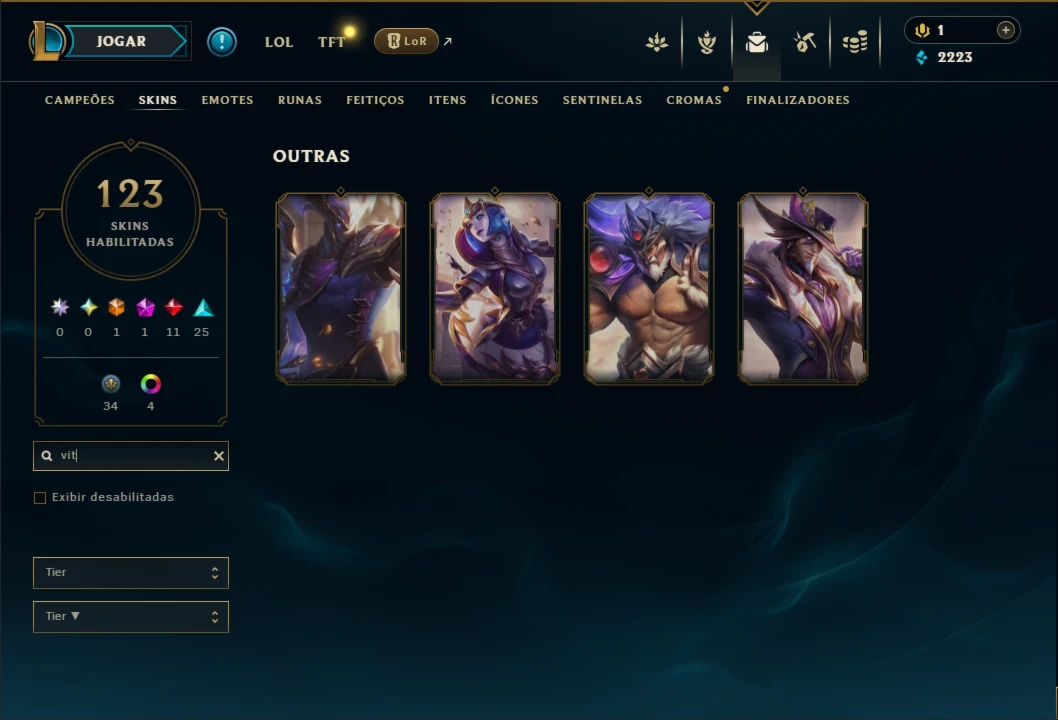The image size is (1058, 720).
Task: Switch to the CROMAS tab
Action: point(694,100)
